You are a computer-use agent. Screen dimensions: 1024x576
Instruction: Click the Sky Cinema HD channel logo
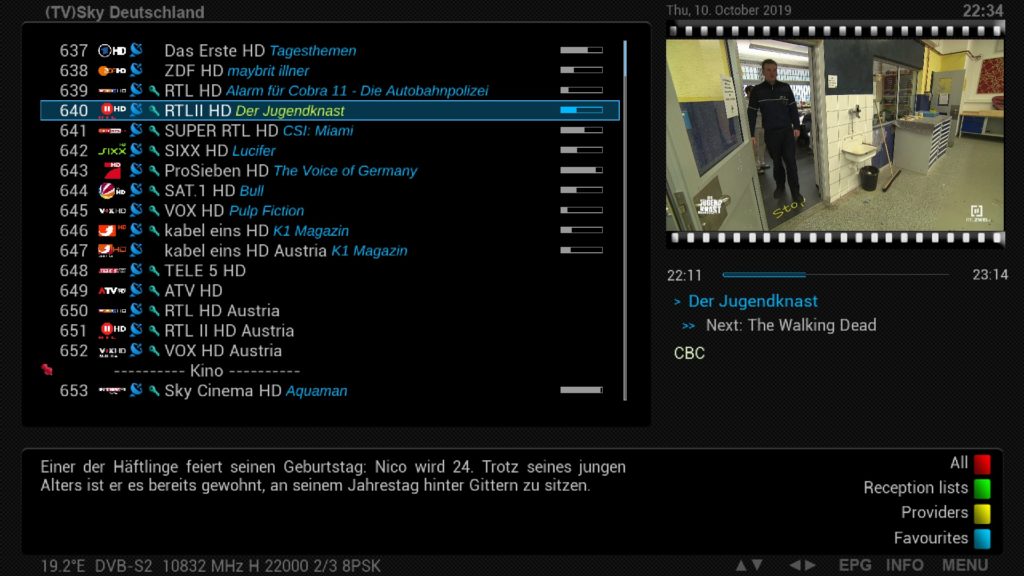point(112,391)
